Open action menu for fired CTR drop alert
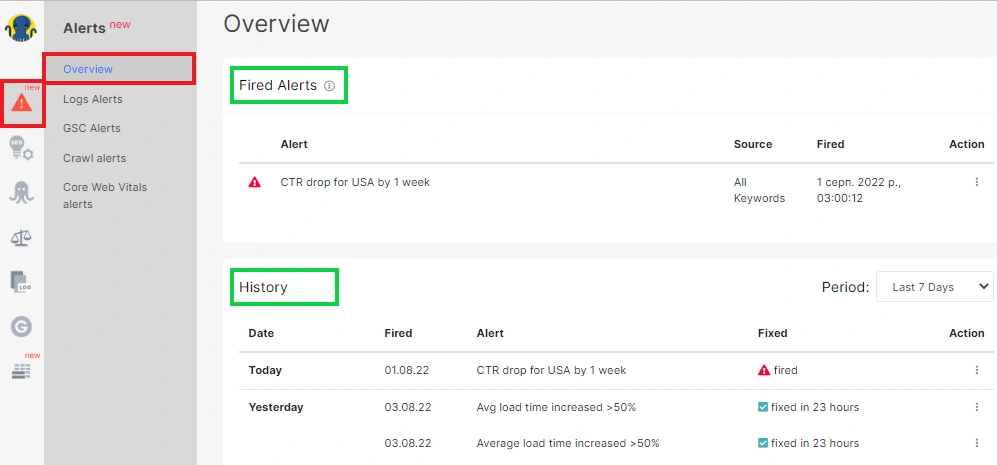Image resolution: width=997 pixels, height=465 pixels. (977, 182)
